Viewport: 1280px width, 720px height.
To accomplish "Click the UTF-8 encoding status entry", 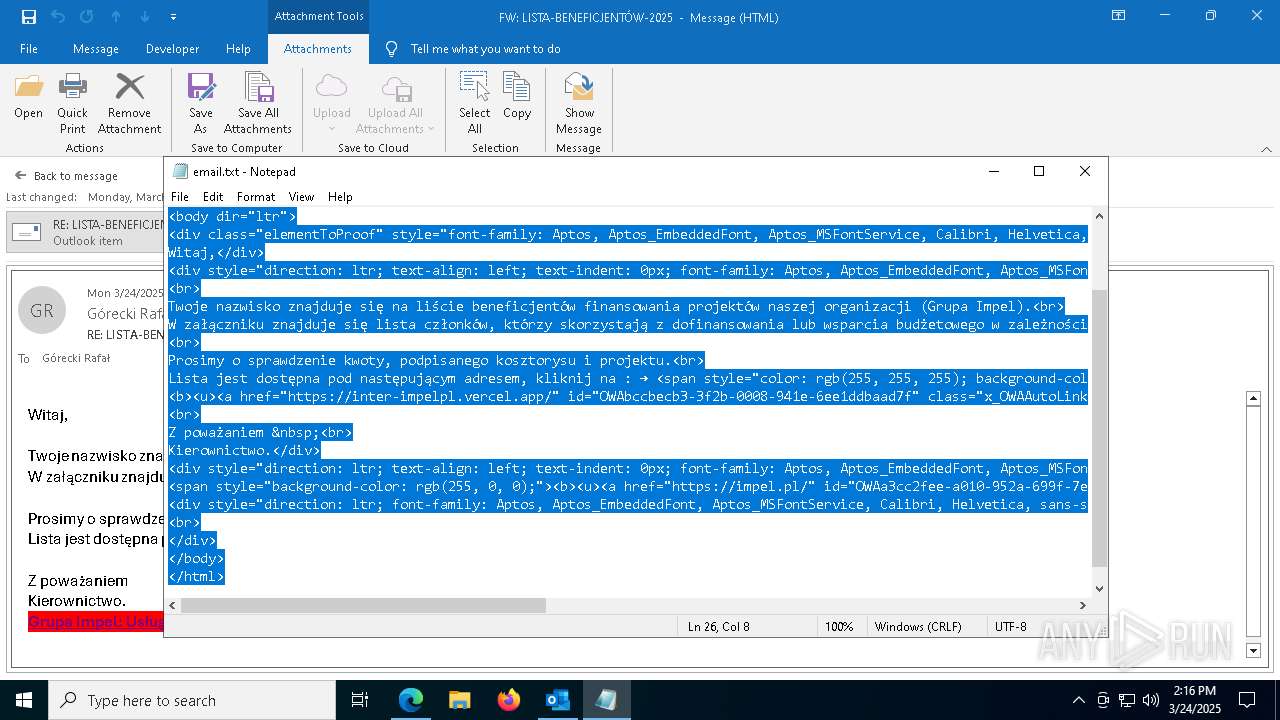I will tap(1010, 627).
